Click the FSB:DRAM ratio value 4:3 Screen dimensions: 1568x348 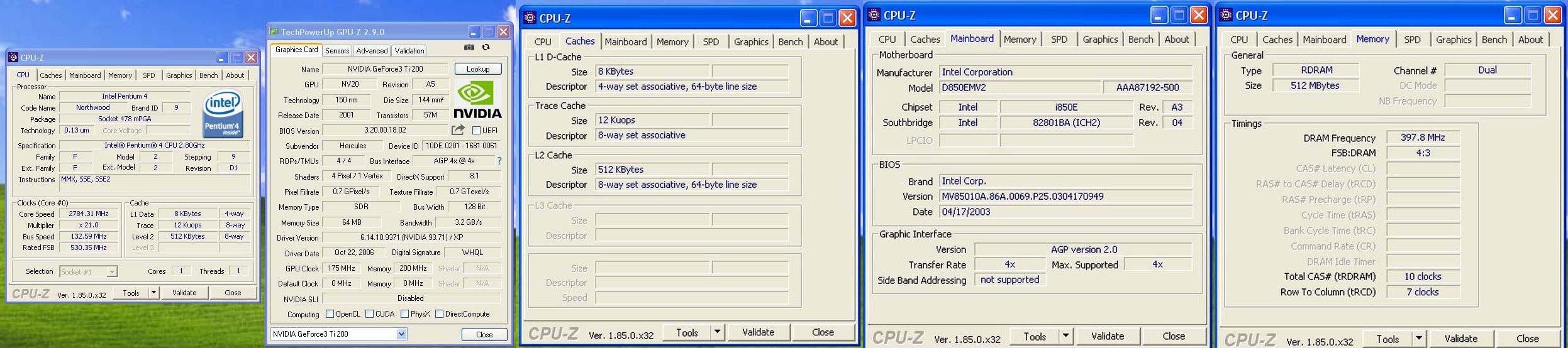pos(1422,153)
